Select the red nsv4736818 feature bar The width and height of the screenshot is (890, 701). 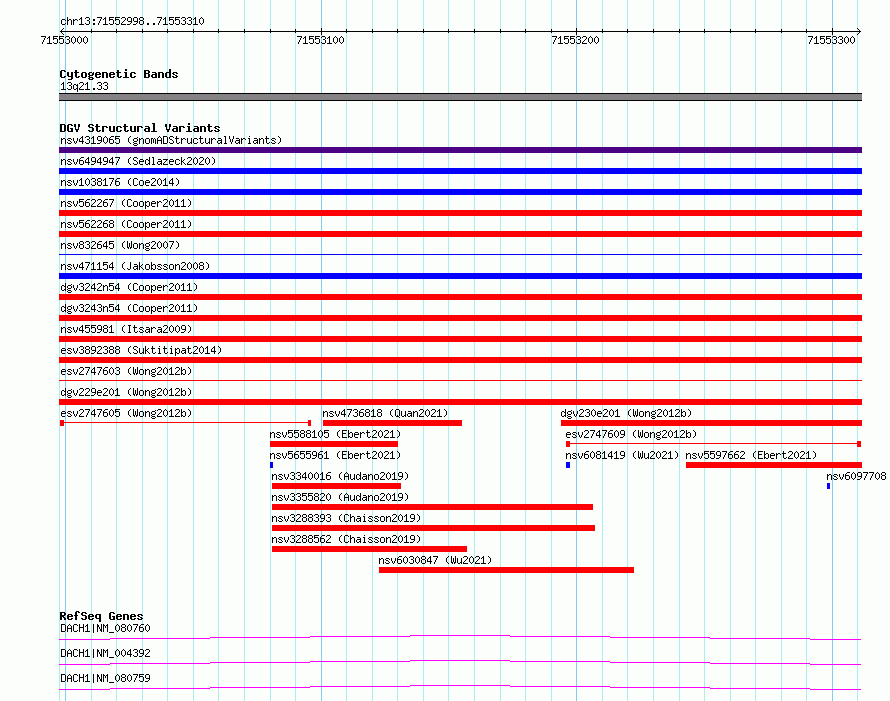click(392, 423)
